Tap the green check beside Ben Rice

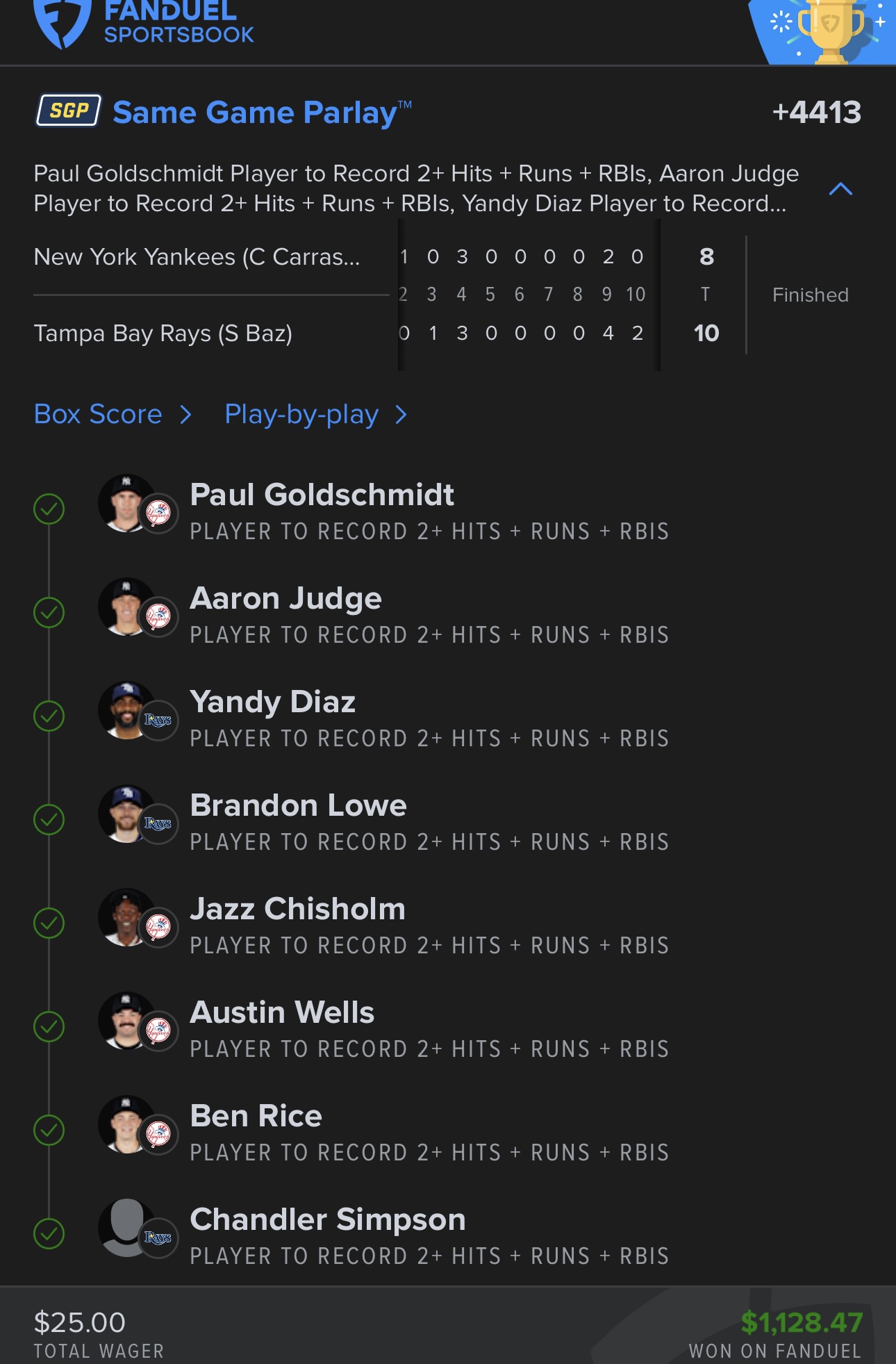(49, 1130)
